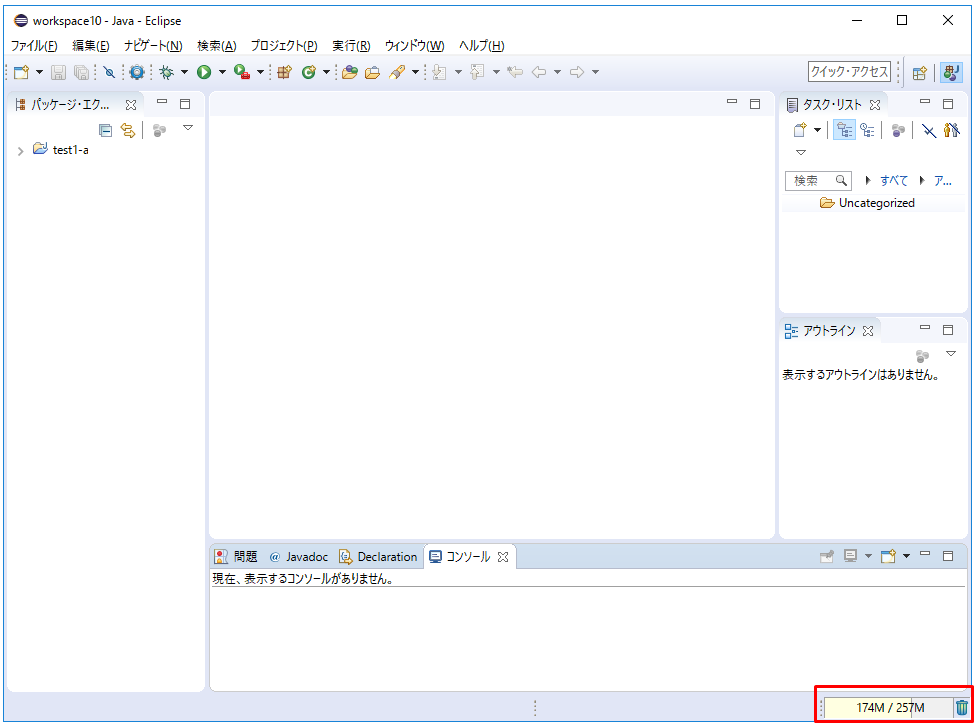Run garbage collector via trash can icon
975x727 pixels.
pyautogui.click(x=961, y=708)
